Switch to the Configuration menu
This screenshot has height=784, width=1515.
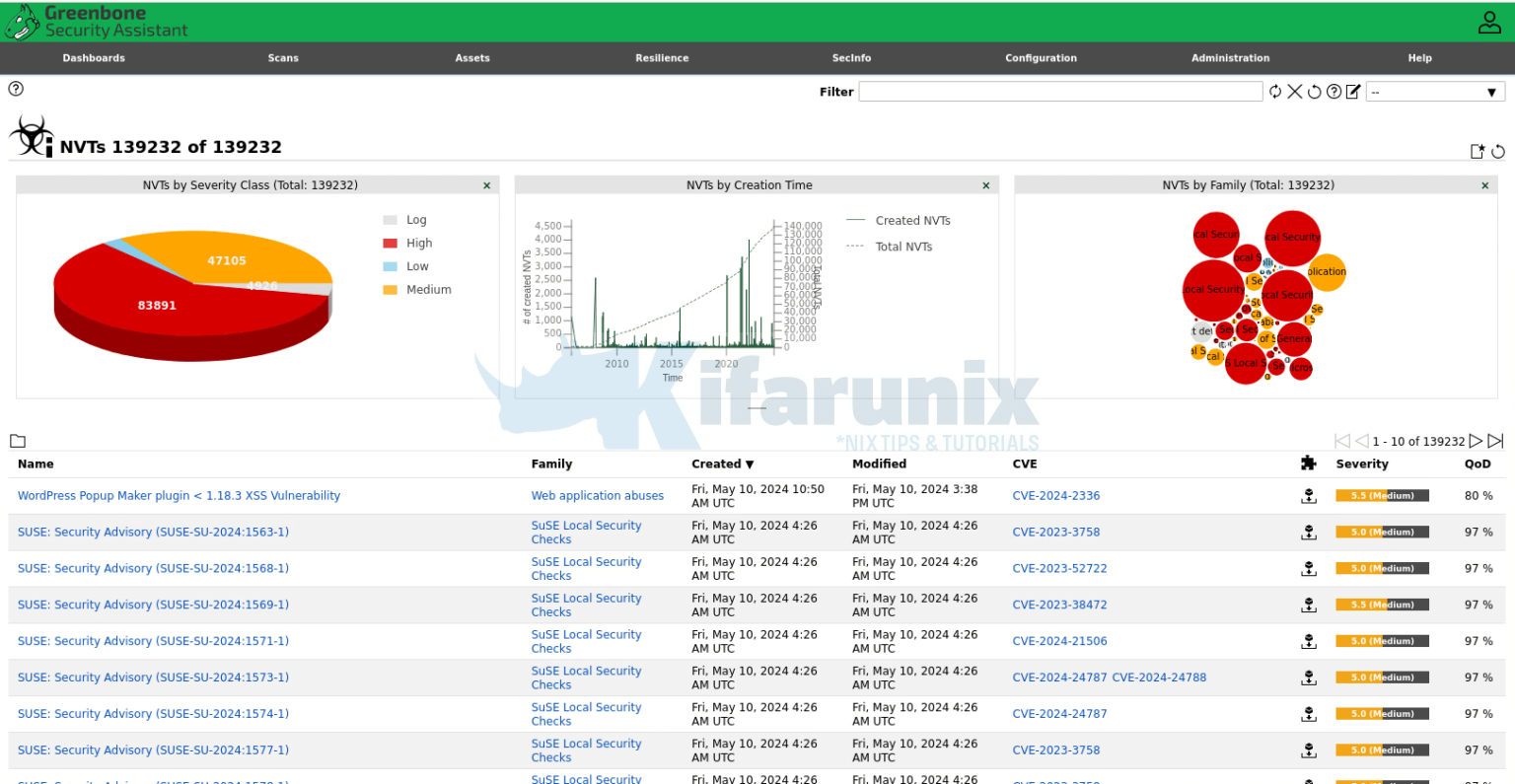point(1041,57)
